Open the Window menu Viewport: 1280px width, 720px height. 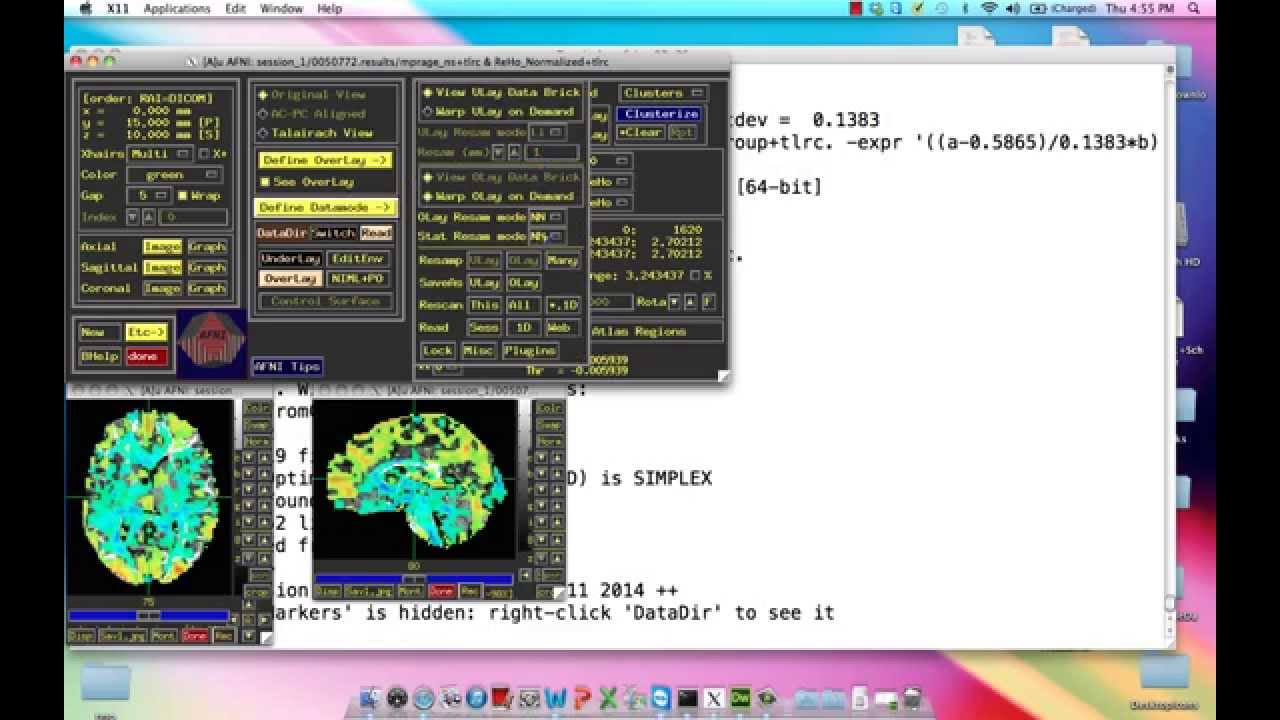[282, 8]
